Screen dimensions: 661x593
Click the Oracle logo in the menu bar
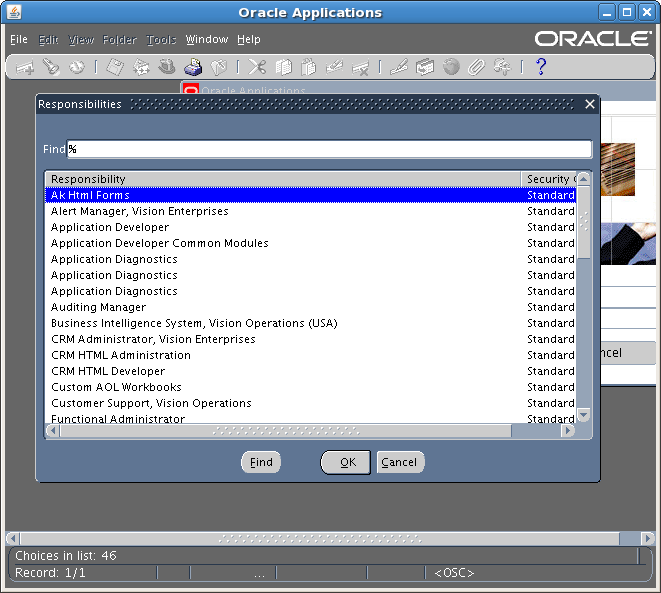pyautogui.click(x=594, y=39)
